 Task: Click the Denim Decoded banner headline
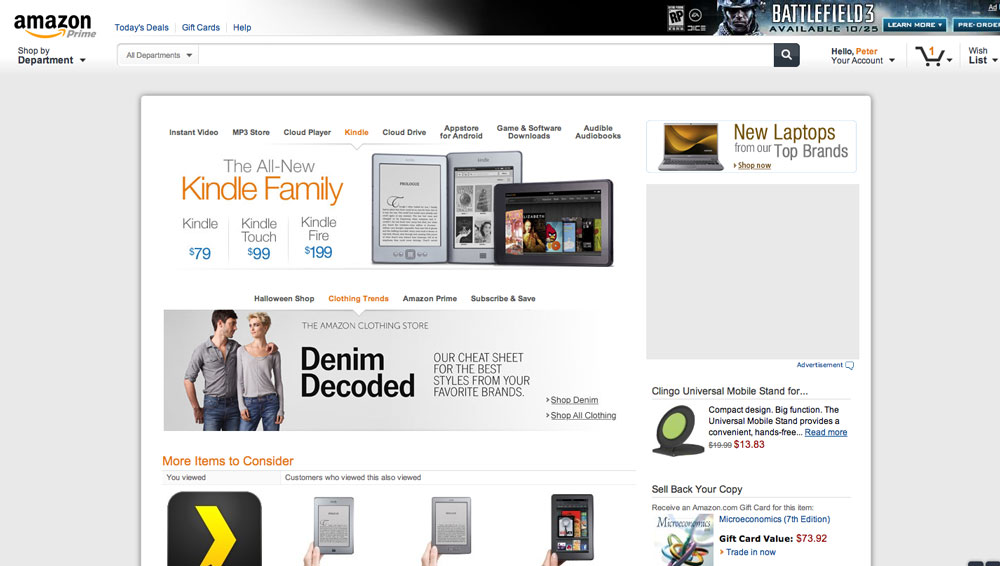(357, 373)
